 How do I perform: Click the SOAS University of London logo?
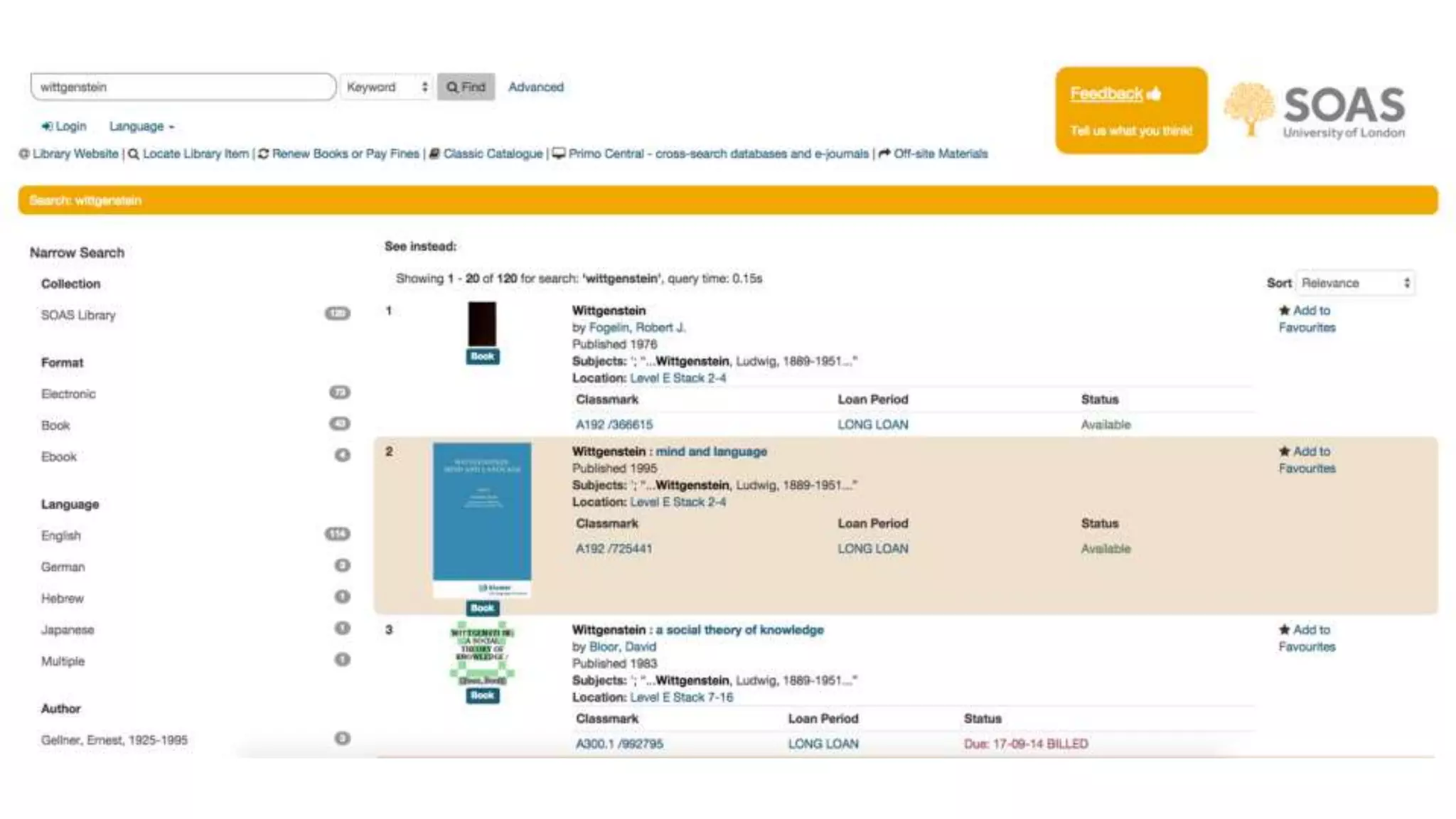(1314, 110)
